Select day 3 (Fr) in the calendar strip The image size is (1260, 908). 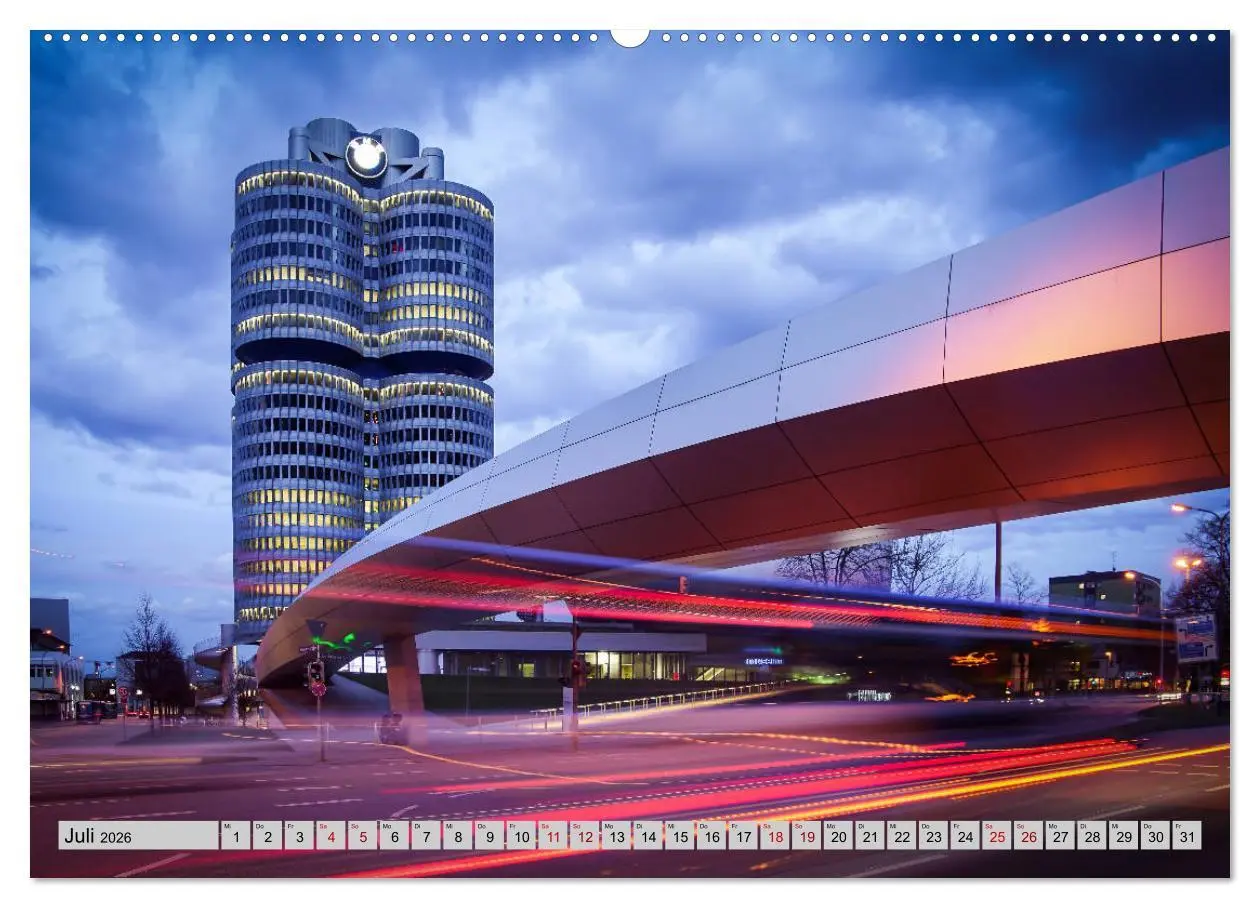click(x=299, y=836)
